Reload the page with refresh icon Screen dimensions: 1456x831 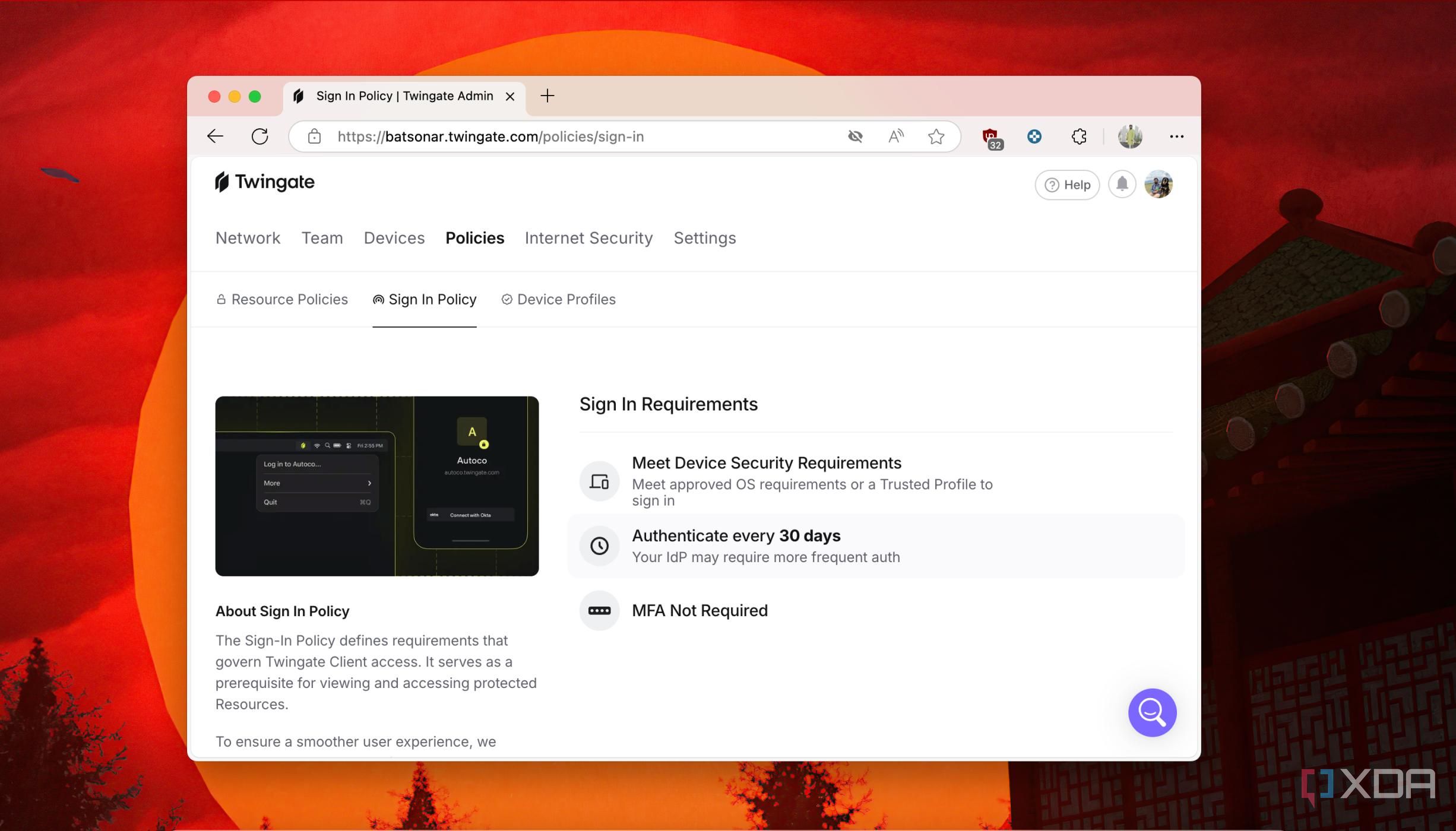pos(260,137)
